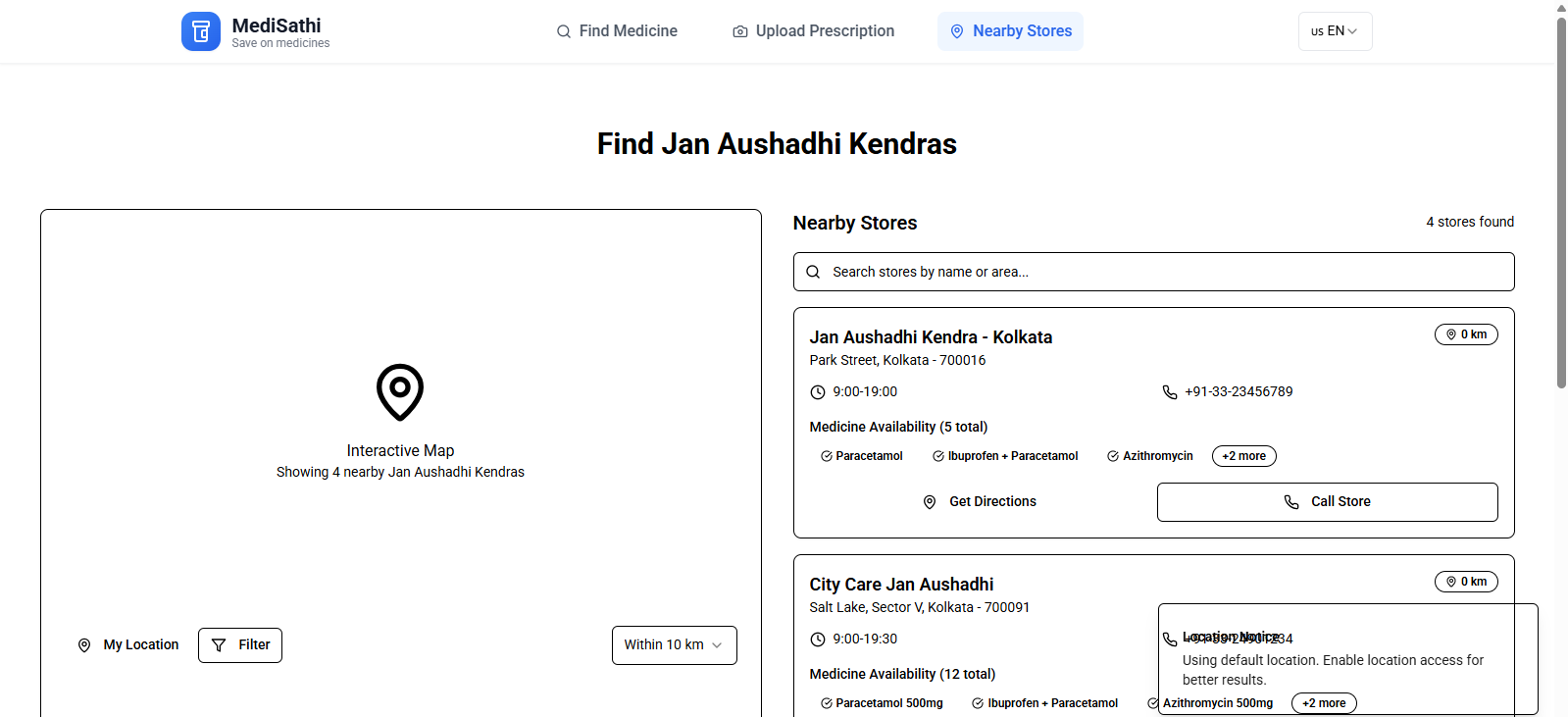Expand the Within 10 km distance dropdown

(x=675, y=645)
